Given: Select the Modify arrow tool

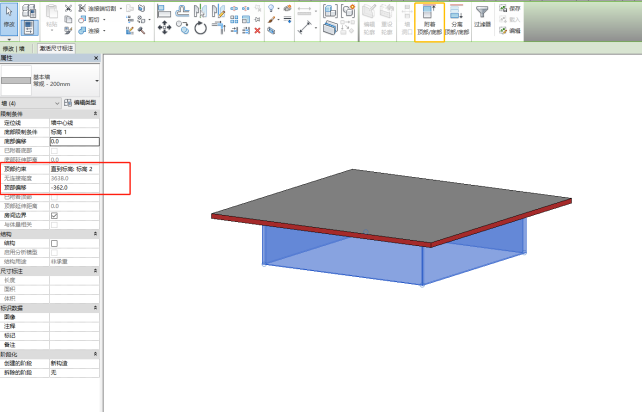Looking at the screenshot, I should point(9,20).
